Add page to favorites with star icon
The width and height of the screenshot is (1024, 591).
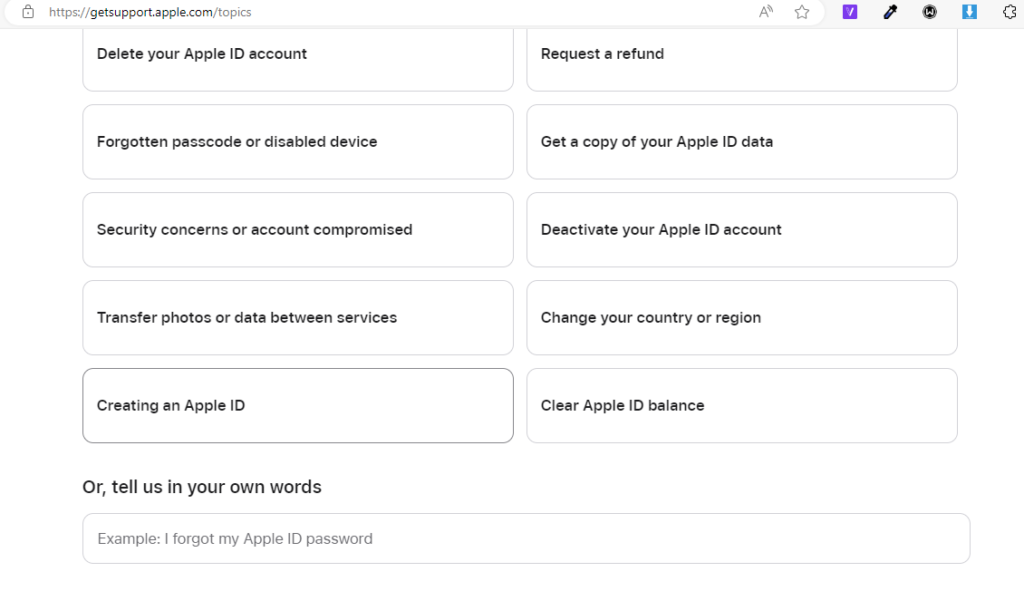coord(802,12)
